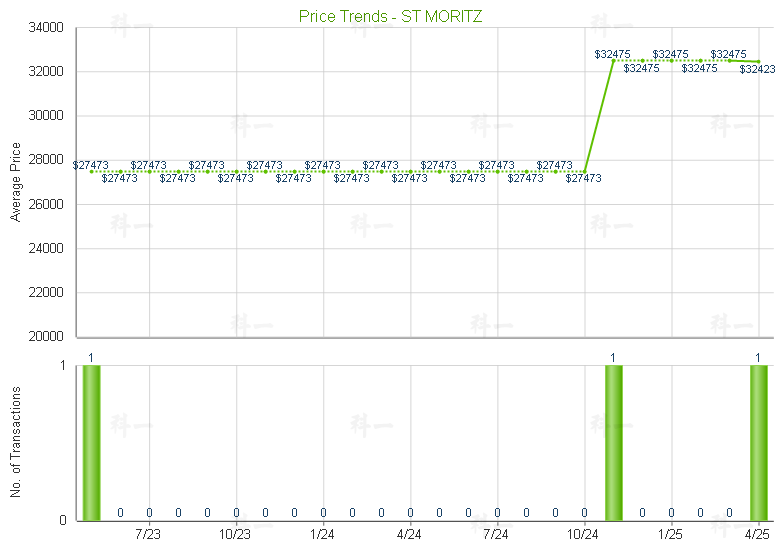The height and width of the screenshot is (550, 780).
Task: Click the 7/24 x-axis date label
Action: tap(496, 535)
